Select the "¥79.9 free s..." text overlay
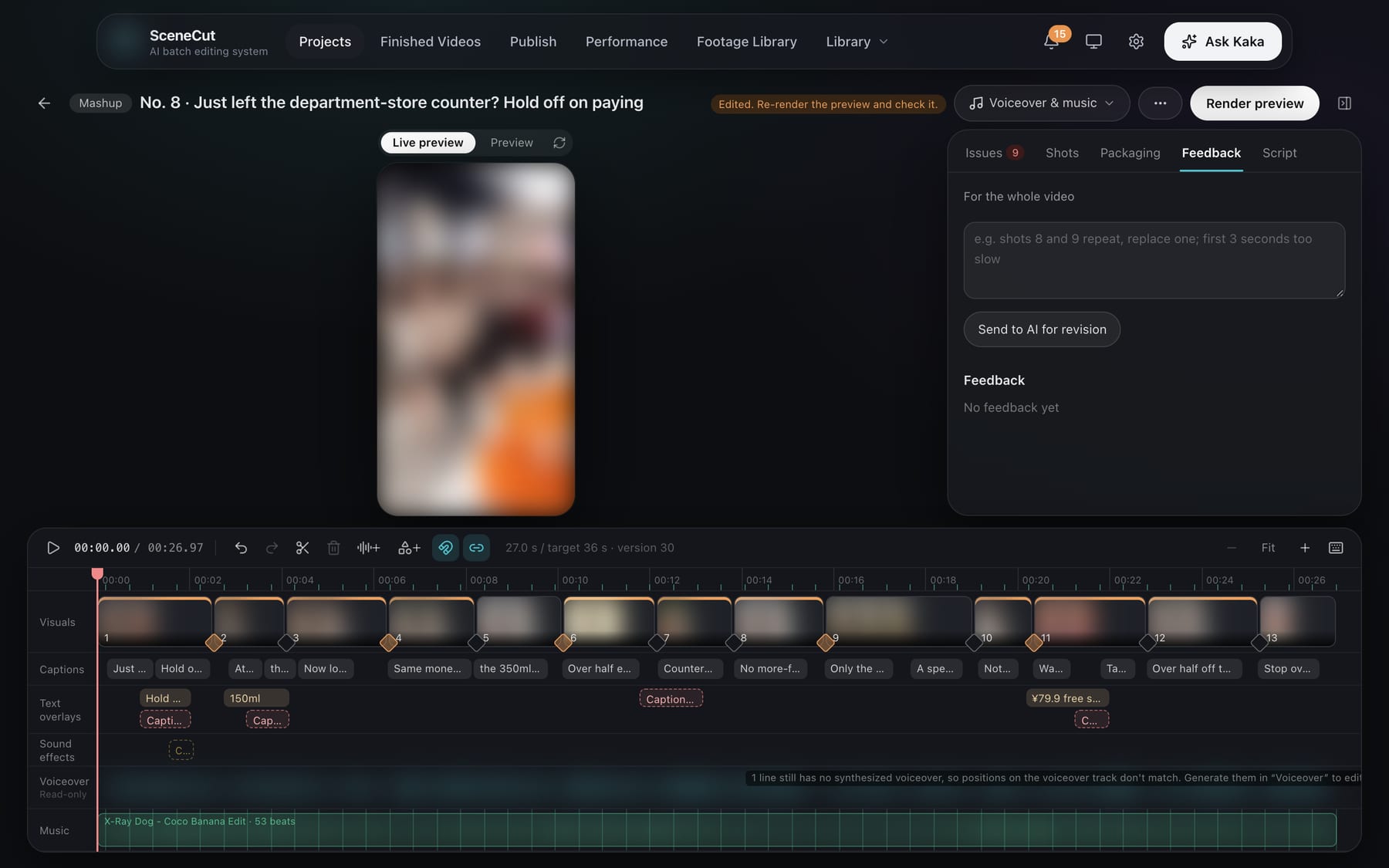This screenshot has width=1389, height=868. tap(1067, 698)
